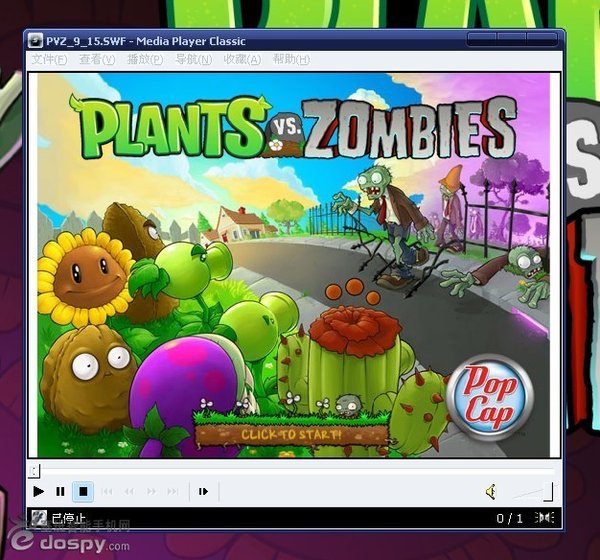This screenshot has width=600, height=560.
Task: Click the maximize button of the player window
Action: coord(512,40)
